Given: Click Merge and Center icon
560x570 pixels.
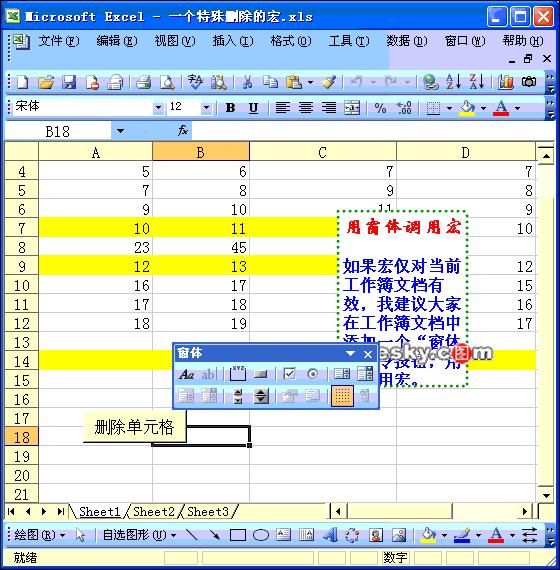Looking at the screenshot, I should (352, 108).
